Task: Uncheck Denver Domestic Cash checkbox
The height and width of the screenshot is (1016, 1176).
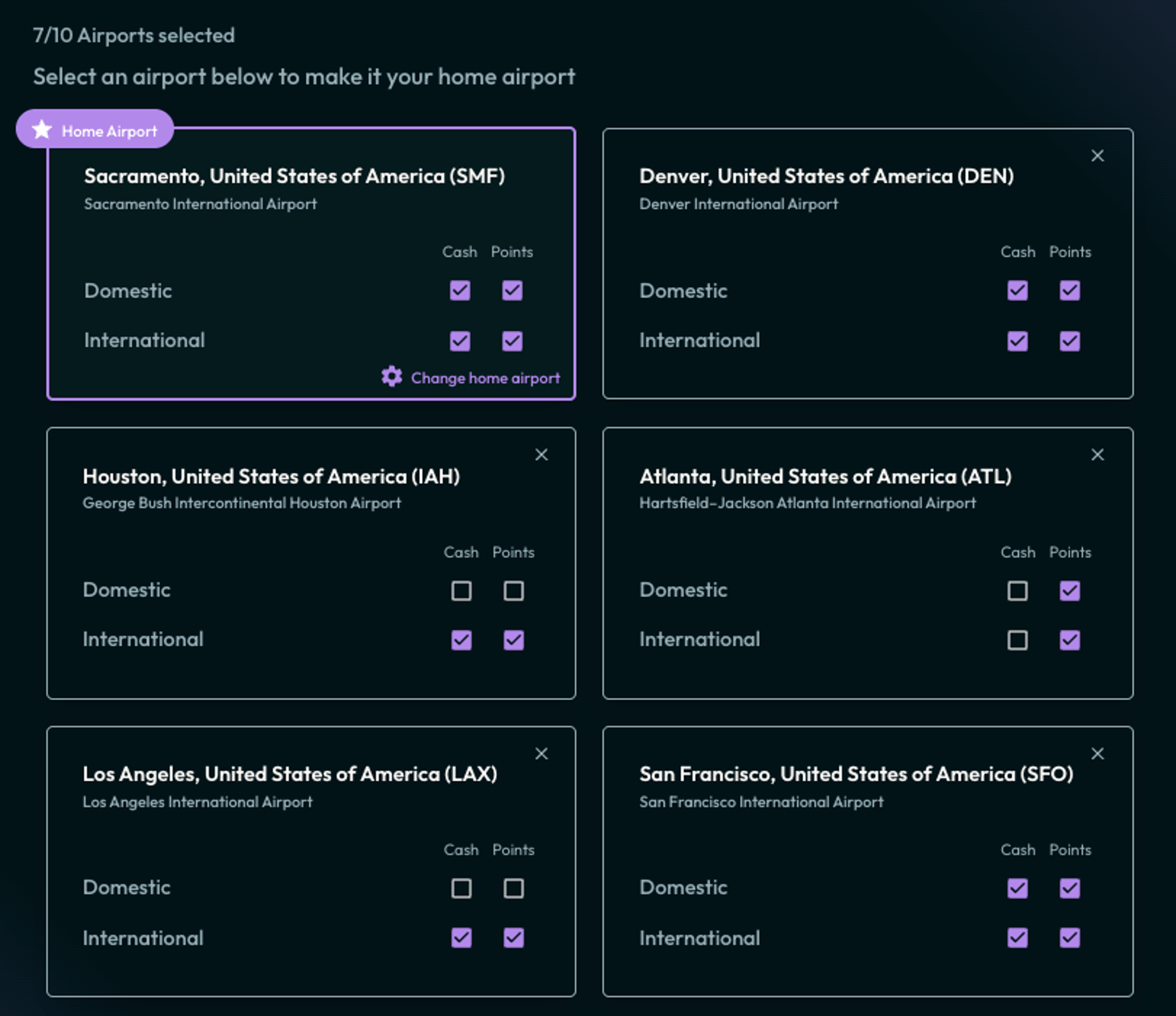Action: 1017,291
